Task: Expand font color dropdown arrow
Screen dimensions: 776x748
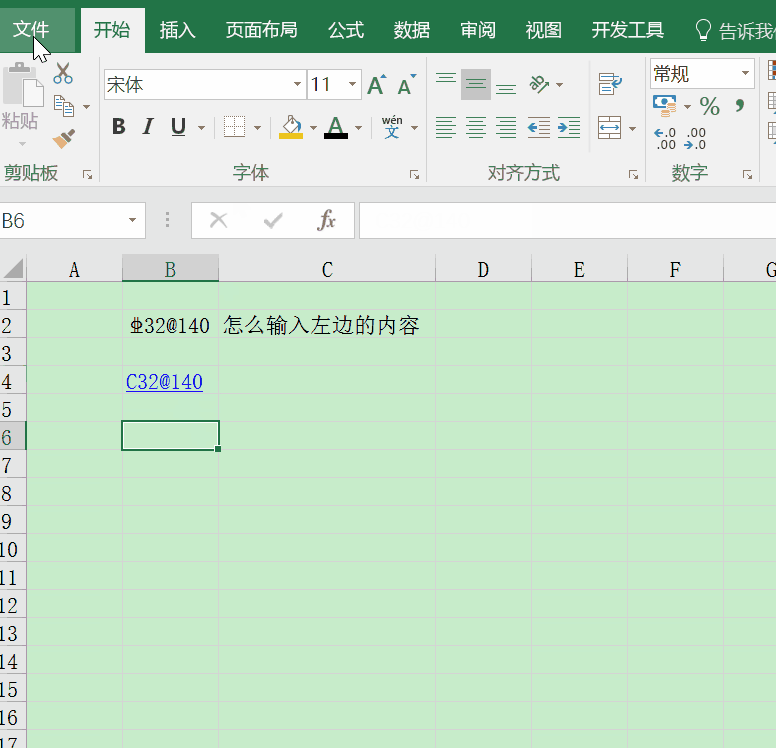Action: [358, 128]
